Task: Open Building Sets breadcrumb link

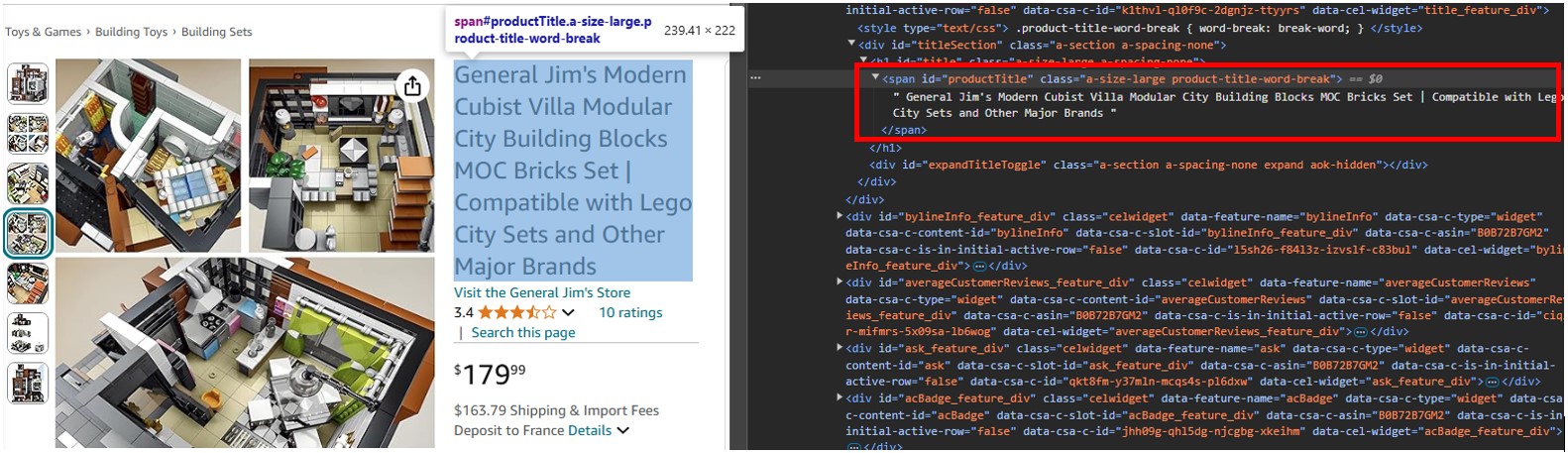Action: 217,32
